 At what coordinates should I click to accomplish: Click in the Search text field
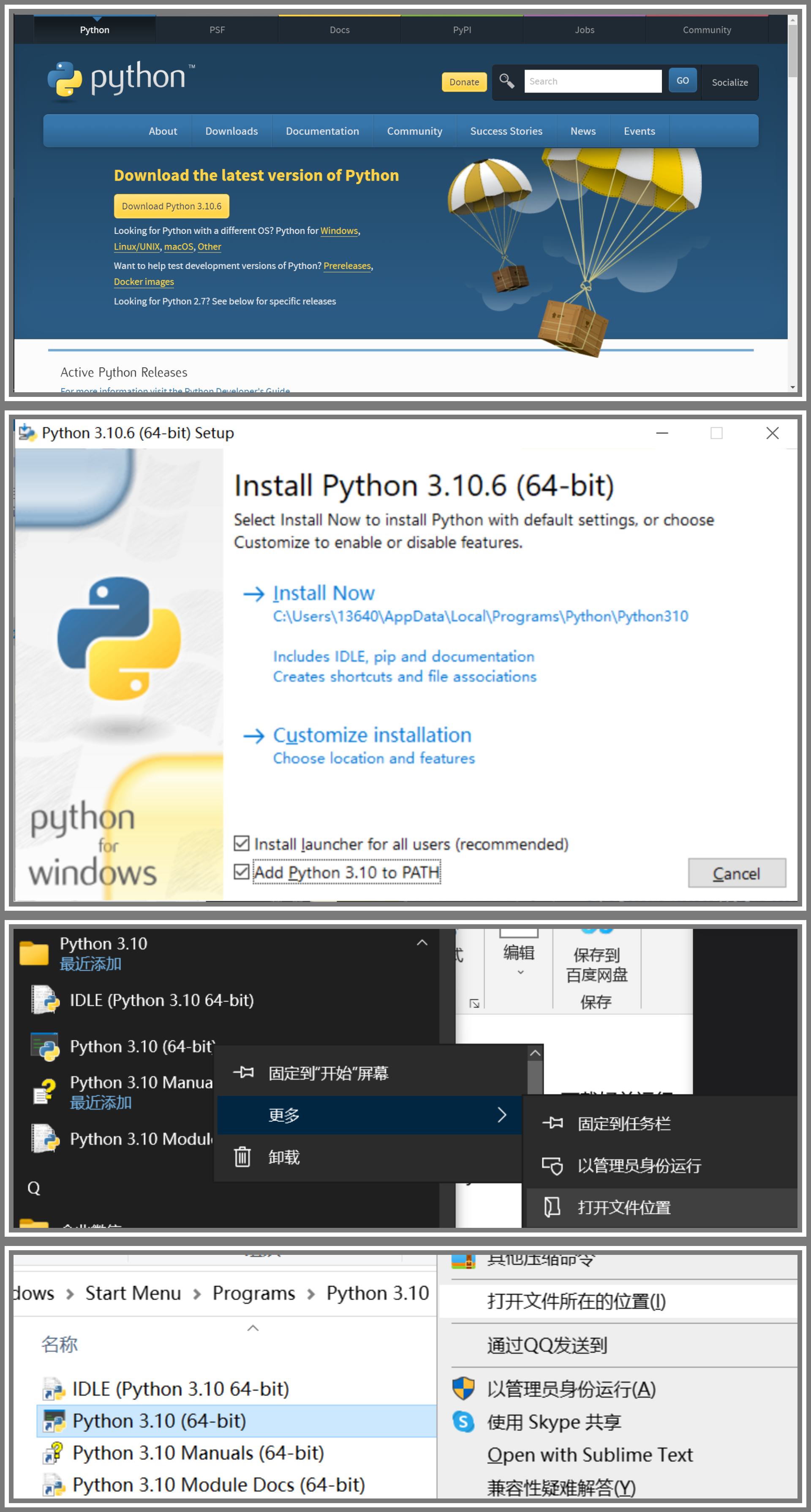point(592,81)
